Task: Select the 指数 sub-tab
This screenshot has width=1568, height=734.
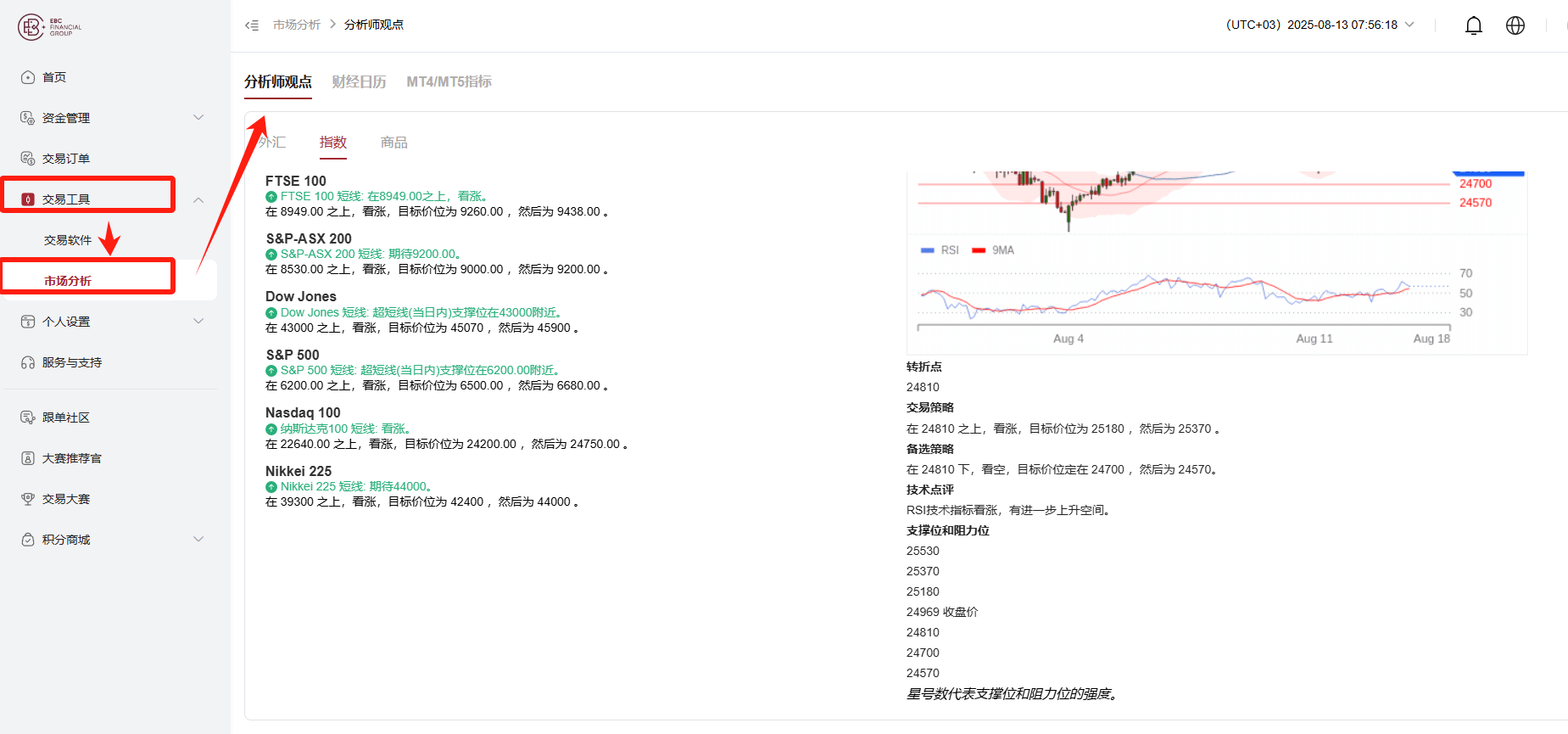Action: click(x=333, y=143)
